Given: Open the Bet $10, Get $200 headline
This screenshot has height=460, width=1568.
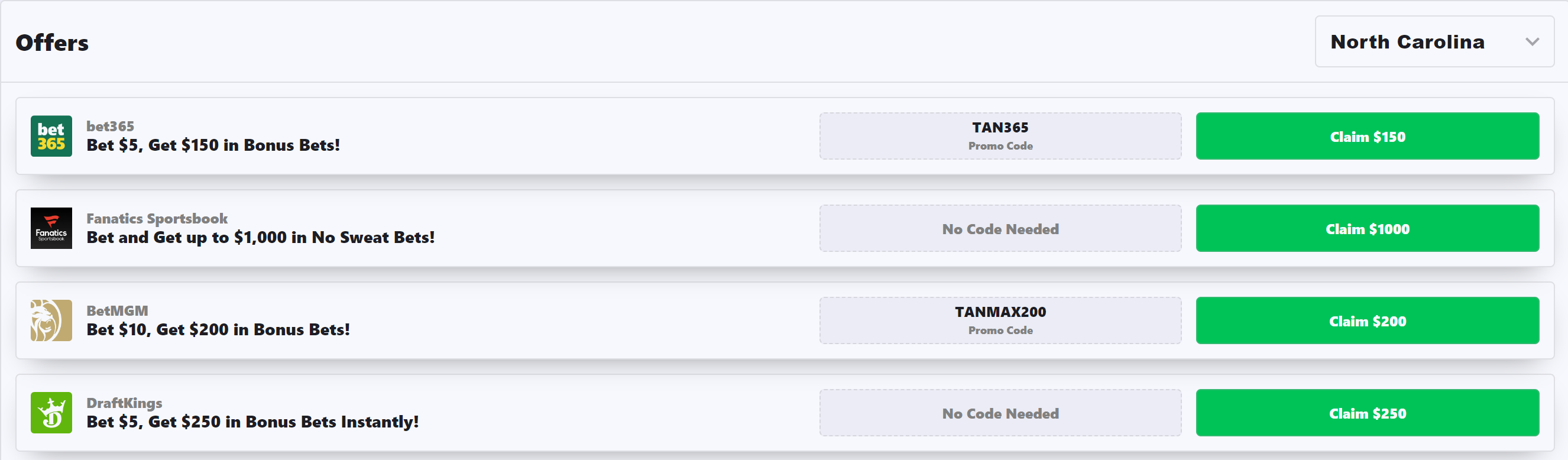Looking at the screenshot, I should click(218, 330).
